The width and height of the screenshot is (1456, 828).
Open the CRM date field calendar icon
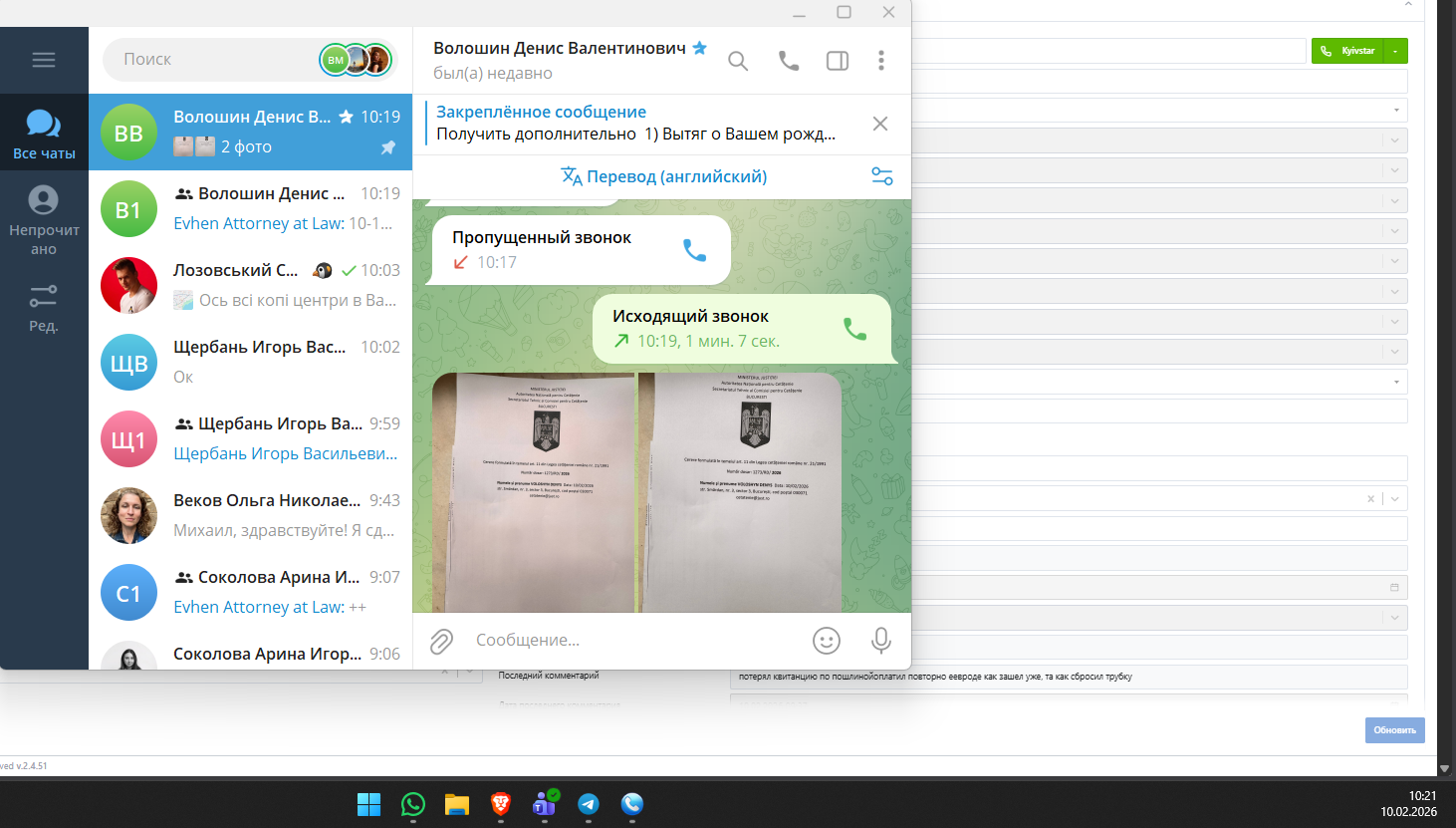point(1394,588)
